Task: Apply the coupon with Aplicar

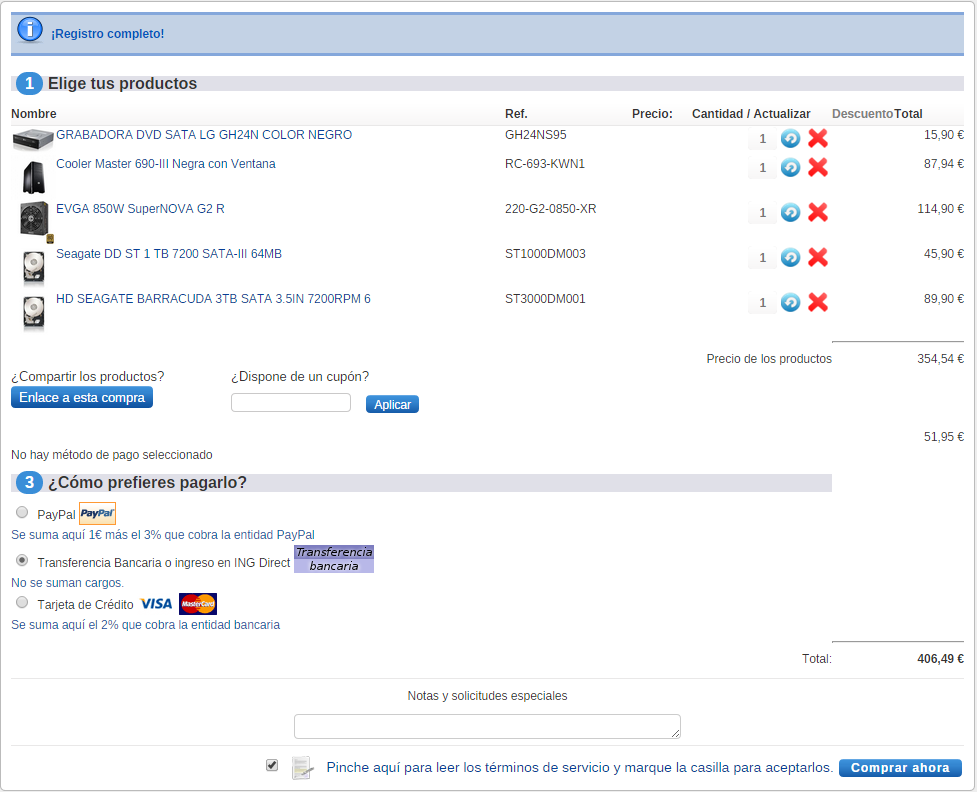Action: point(392,404)
